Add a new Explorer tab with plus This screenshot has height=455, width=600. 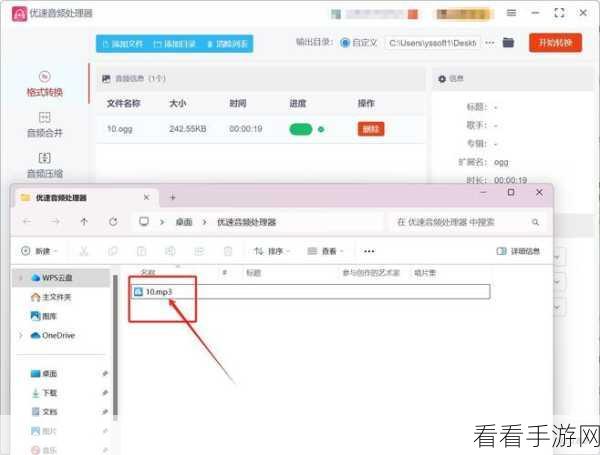click(173, 197)
